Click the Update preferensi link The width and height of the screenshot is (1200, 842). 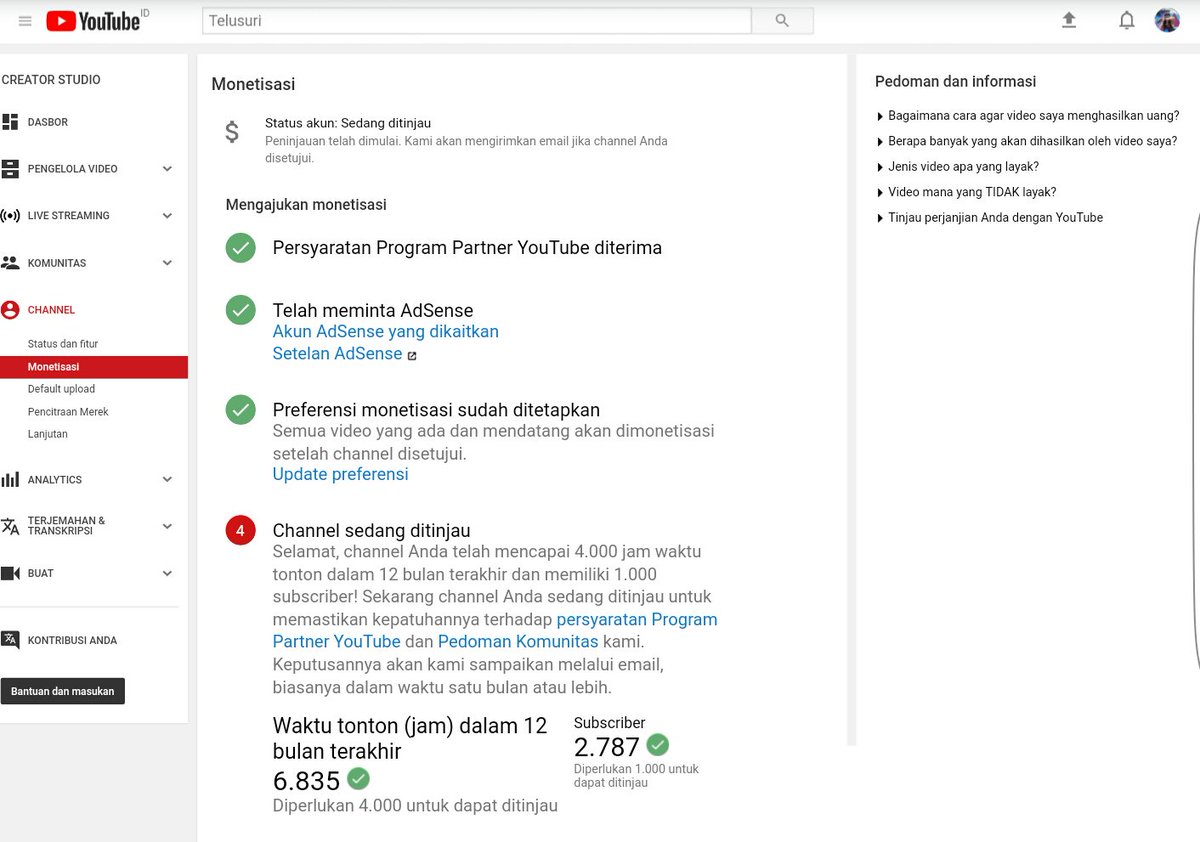pyautogui.click(x=340, y=474)
